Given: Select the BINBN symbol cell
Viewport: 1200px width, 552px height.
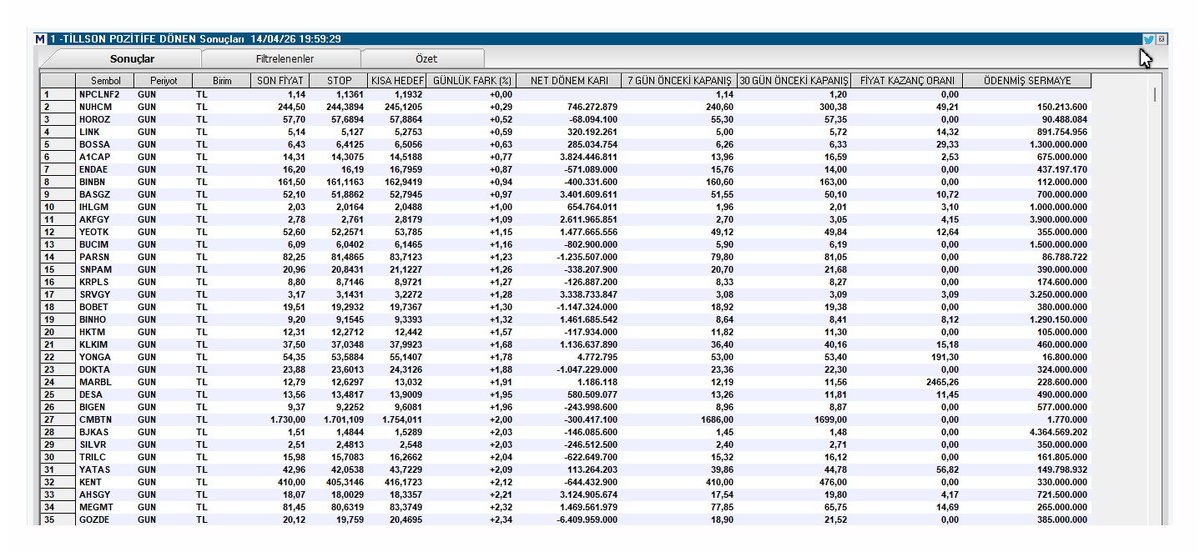Looking at the screenshot, I should 105,184.
